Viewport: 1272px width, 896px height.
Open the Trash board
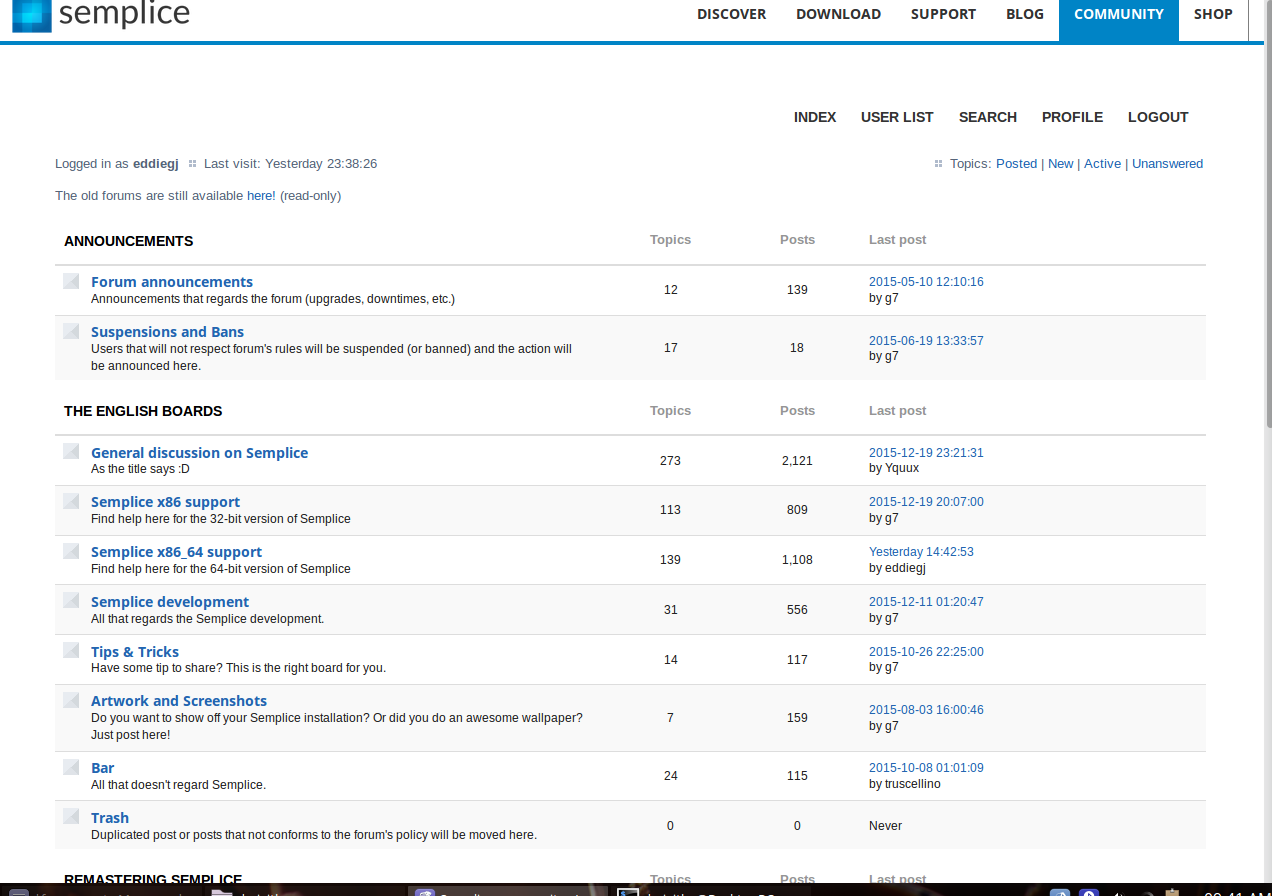(x=110, y=818)
